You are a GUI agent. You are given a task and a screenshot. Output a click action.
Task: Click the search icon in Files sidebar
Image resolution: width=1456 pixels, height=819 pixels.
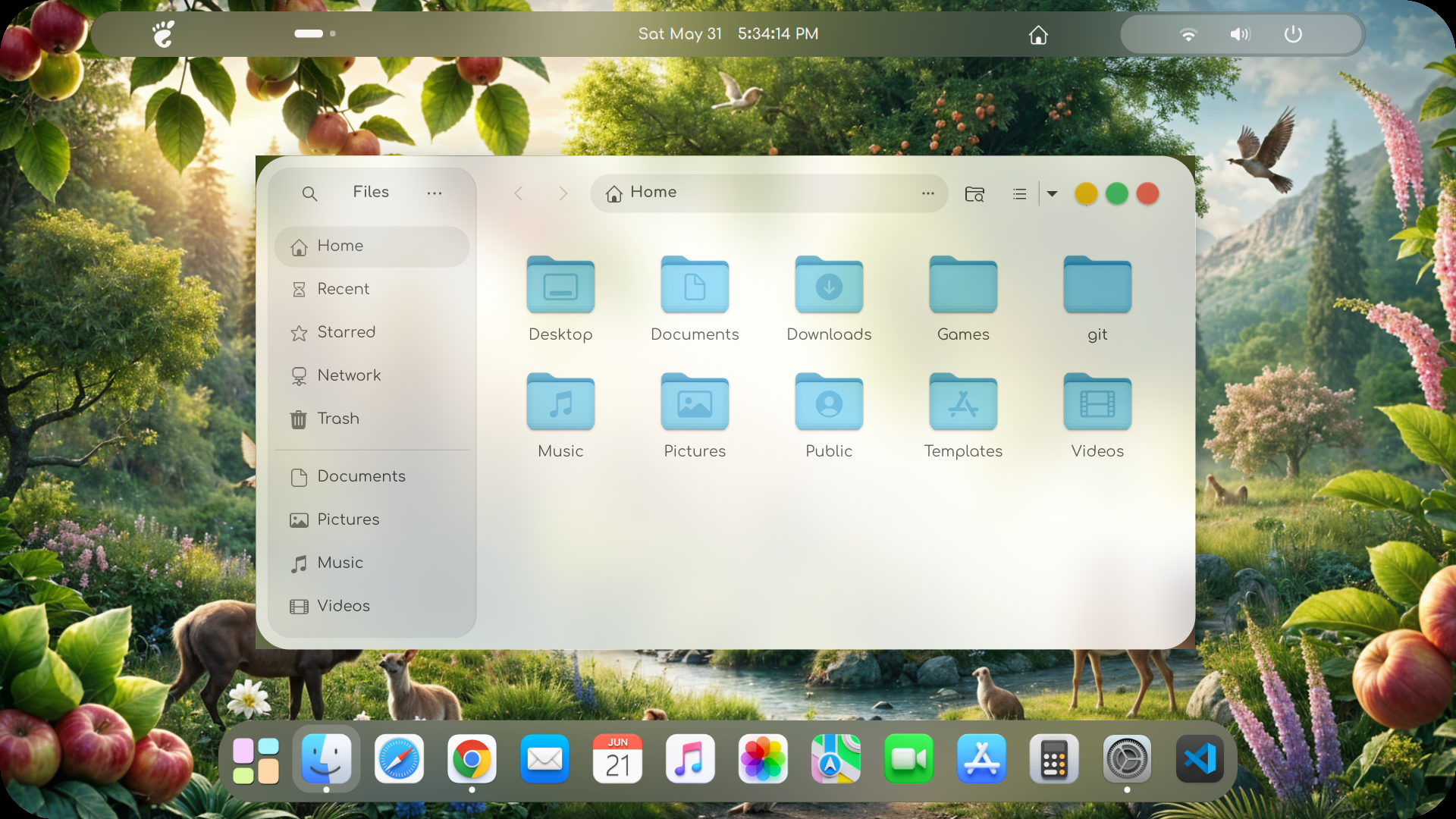(x=309, y=193)
